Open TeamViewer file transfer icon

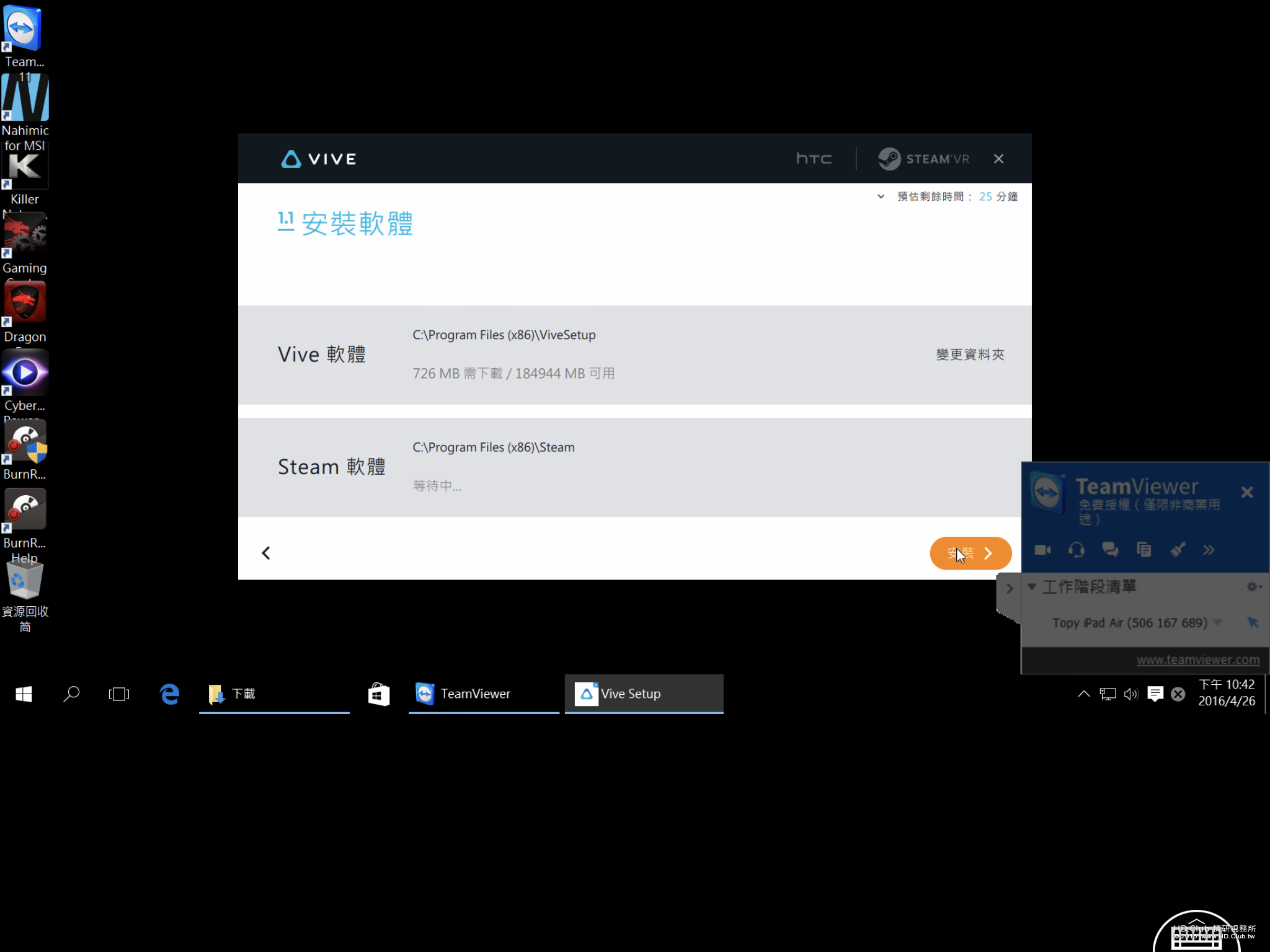[1144, 550]
